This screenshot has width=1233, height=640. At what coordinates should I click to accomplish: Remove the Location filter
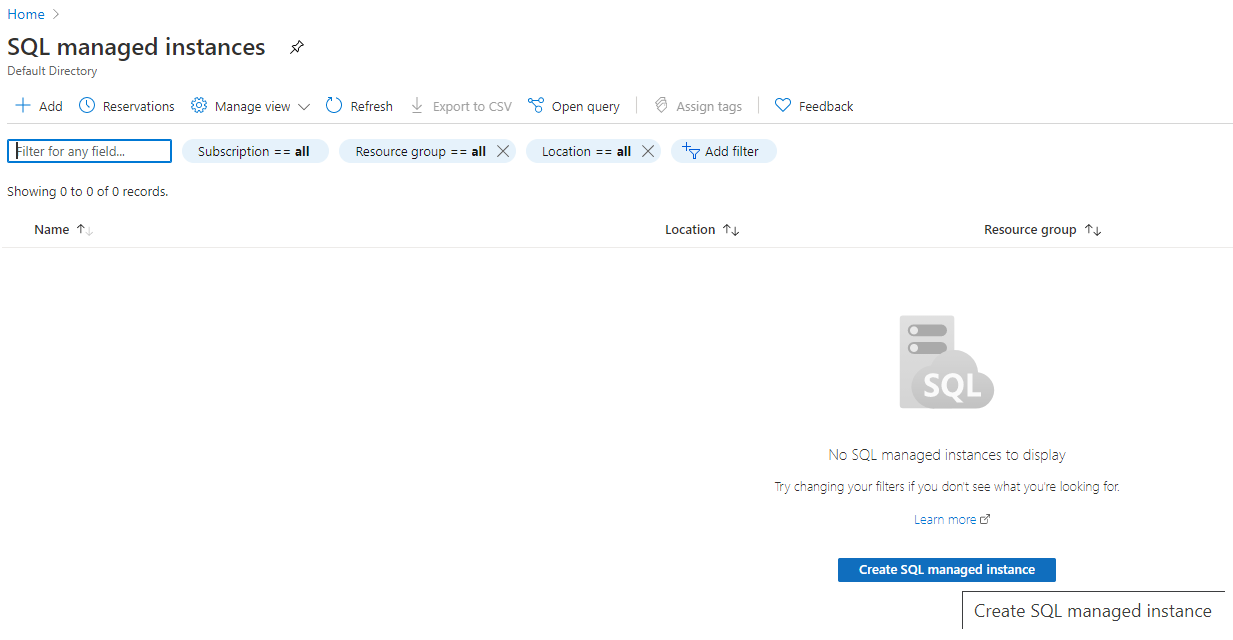(x=648, y=151)
